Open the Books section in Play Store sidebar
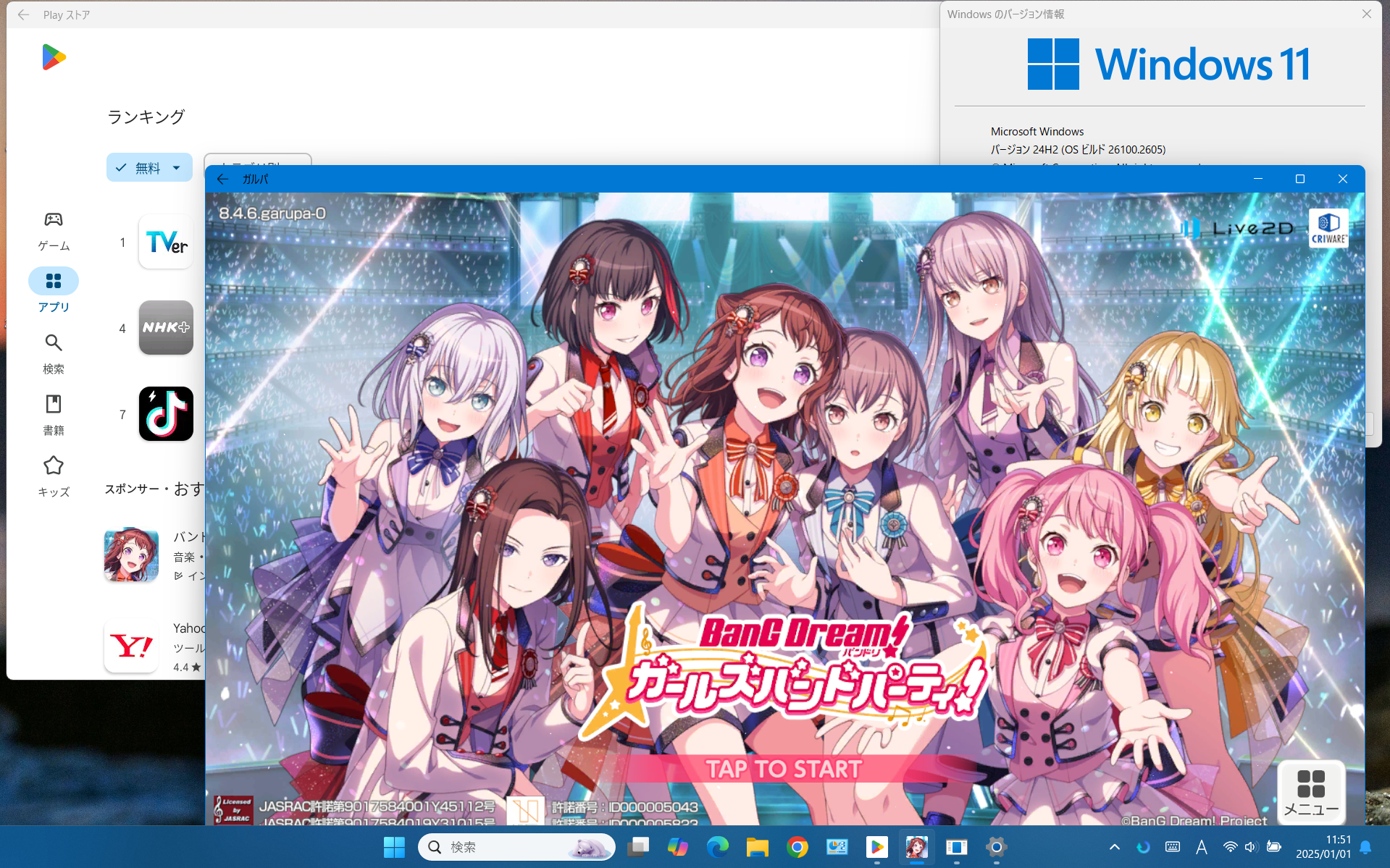Screen dimensions: 1390x868 pos(54,416)
